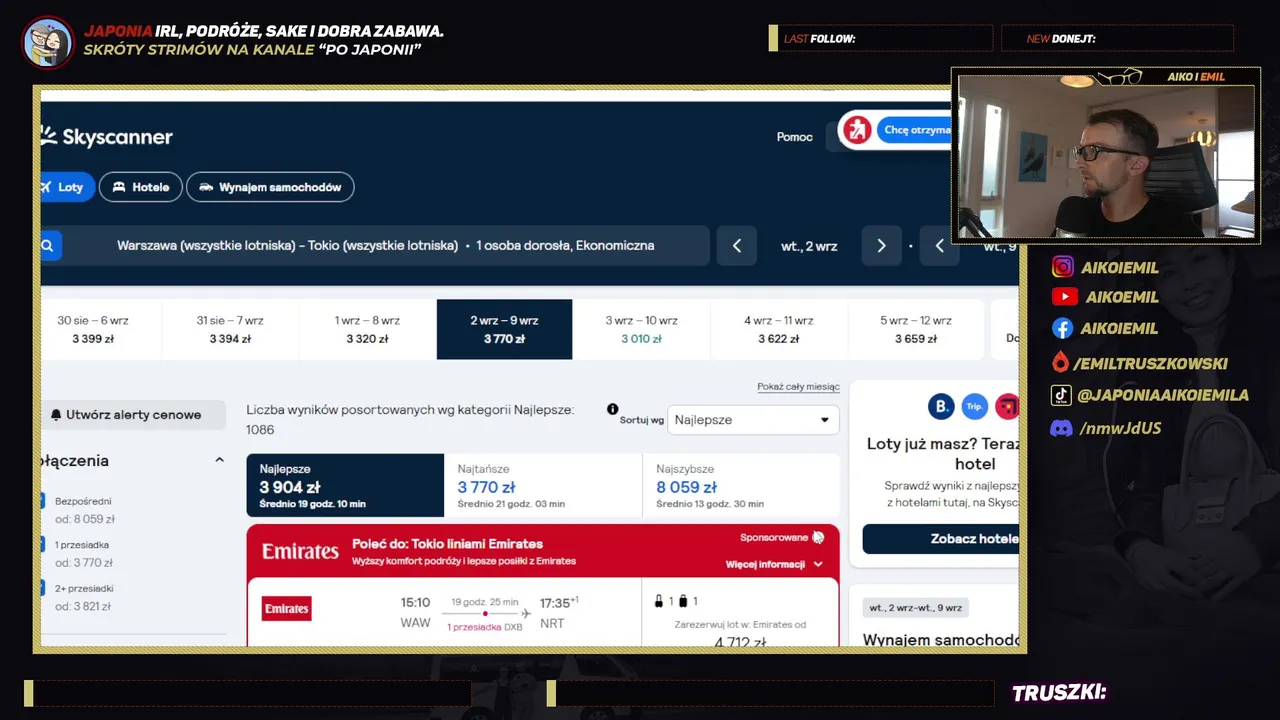
Task: Select the 5 wrz – 12 wrz date option
Action: pyautogui.click(x=916, y=329)
